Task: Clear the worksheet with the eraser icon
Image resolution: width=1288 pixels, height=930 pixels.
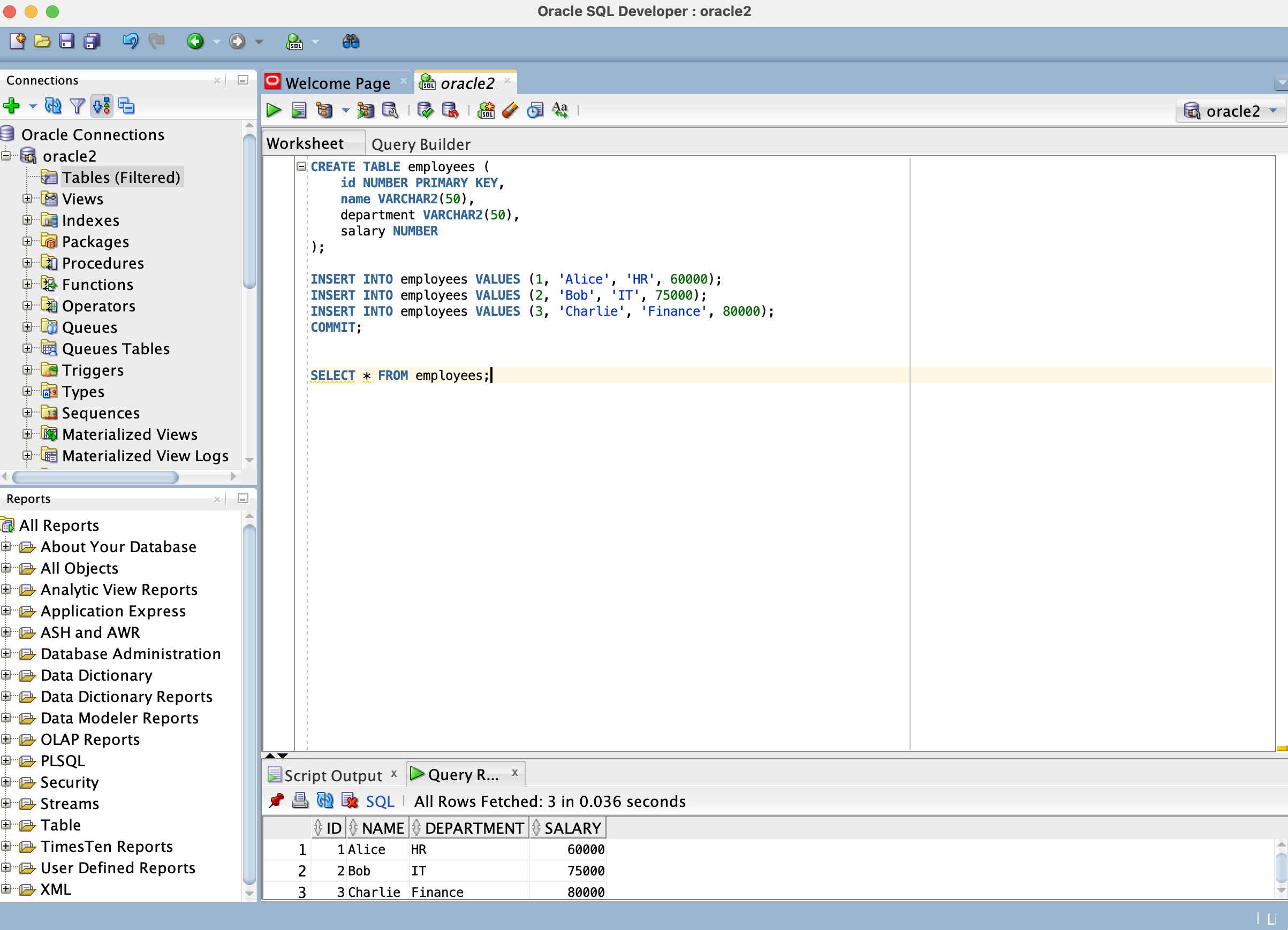Action: click(x=510, y=110)
